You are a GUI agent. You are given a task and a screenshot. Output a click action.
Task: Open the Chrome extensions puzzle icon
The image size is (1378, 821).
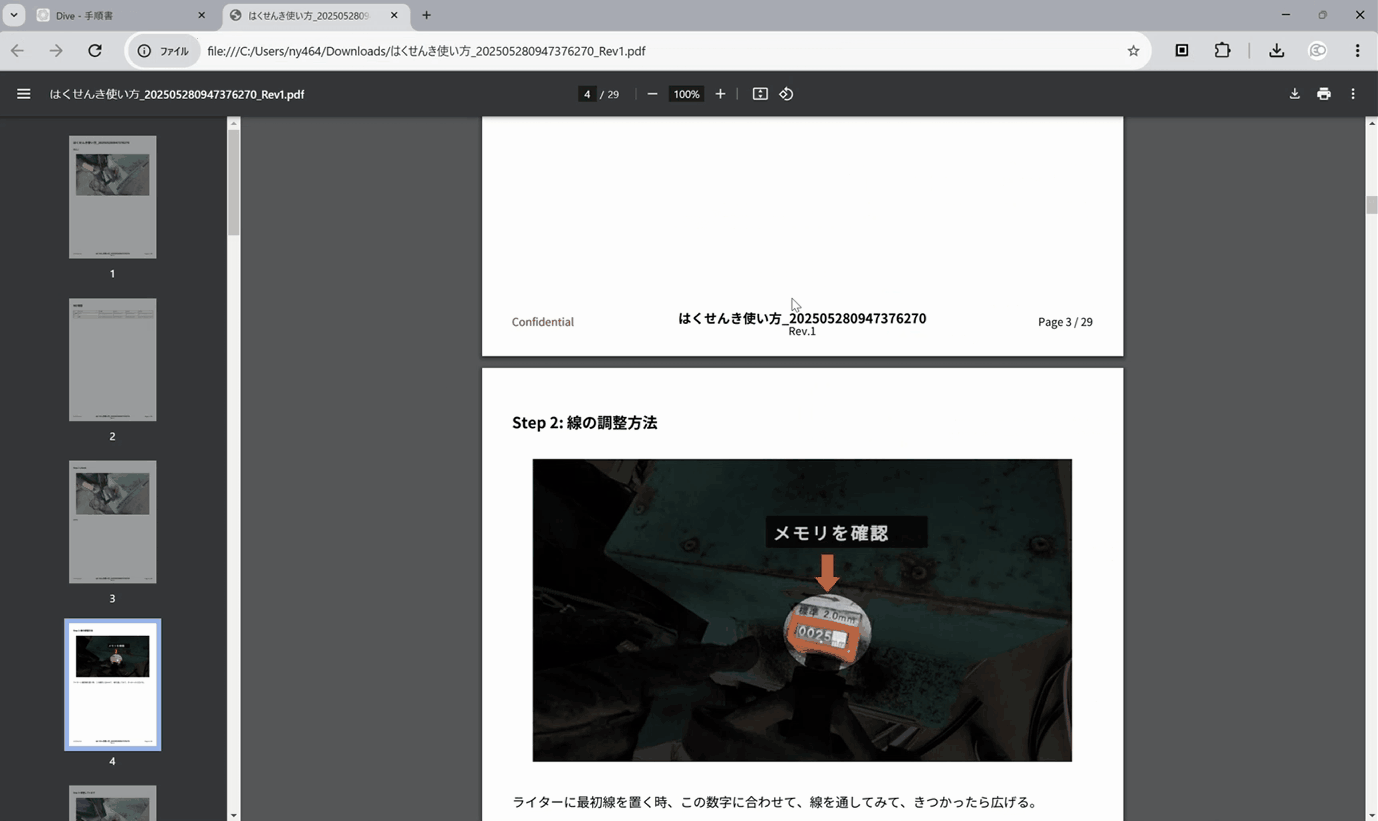tap(1222, 51)
